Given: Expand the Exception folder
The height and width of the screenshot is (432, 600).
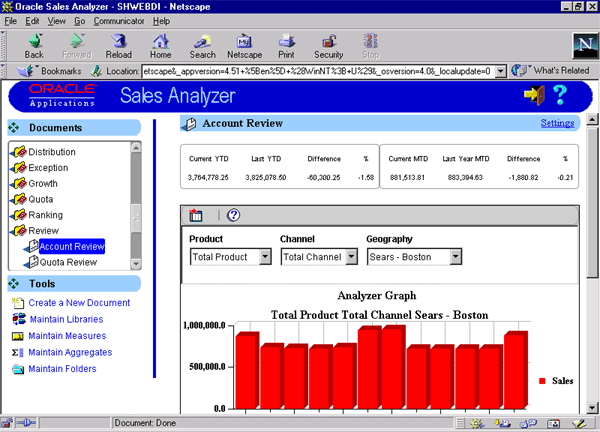Looking at the screenshot, I should 18,168.
